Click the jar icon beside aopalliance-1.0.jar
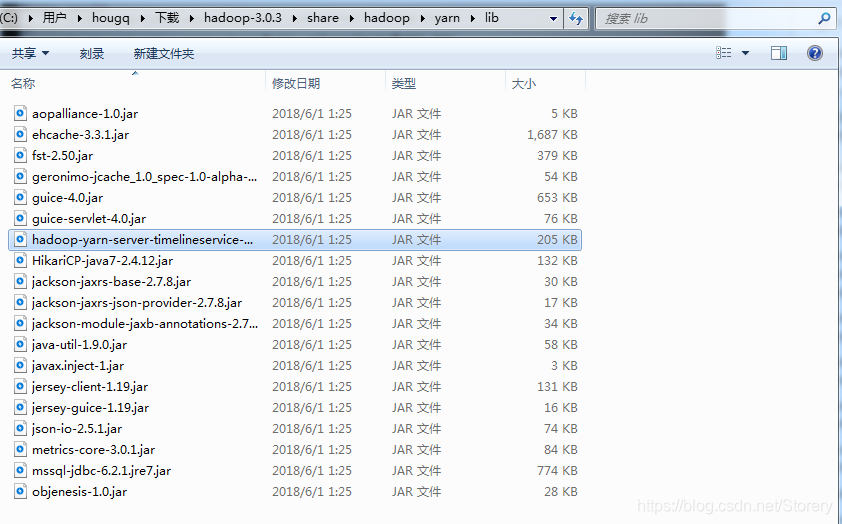 tap(20, 113)
